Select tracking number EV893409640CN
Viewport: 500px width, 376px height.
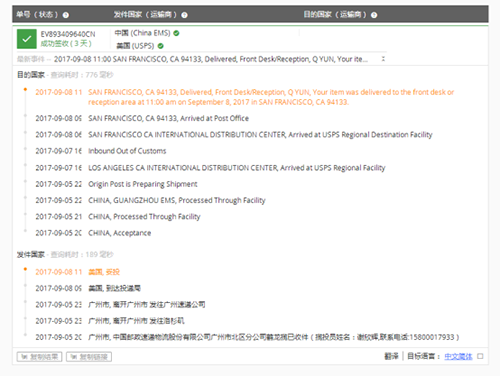tap(68, 34)
